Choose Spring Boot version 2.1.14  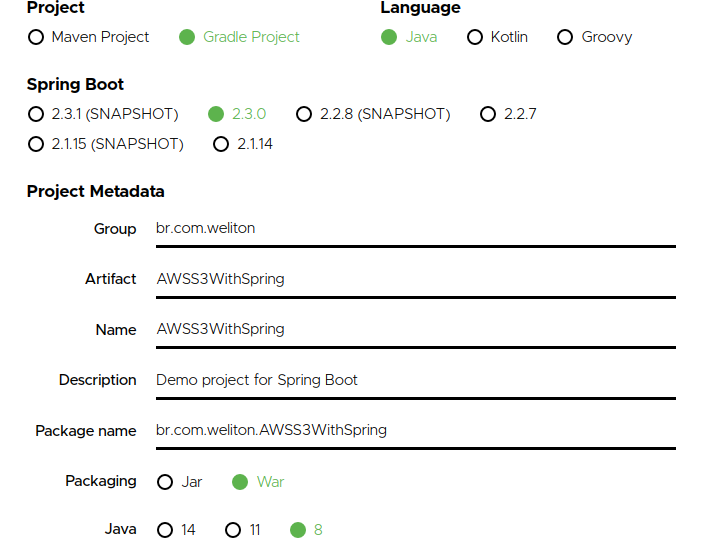pos(222,144)
